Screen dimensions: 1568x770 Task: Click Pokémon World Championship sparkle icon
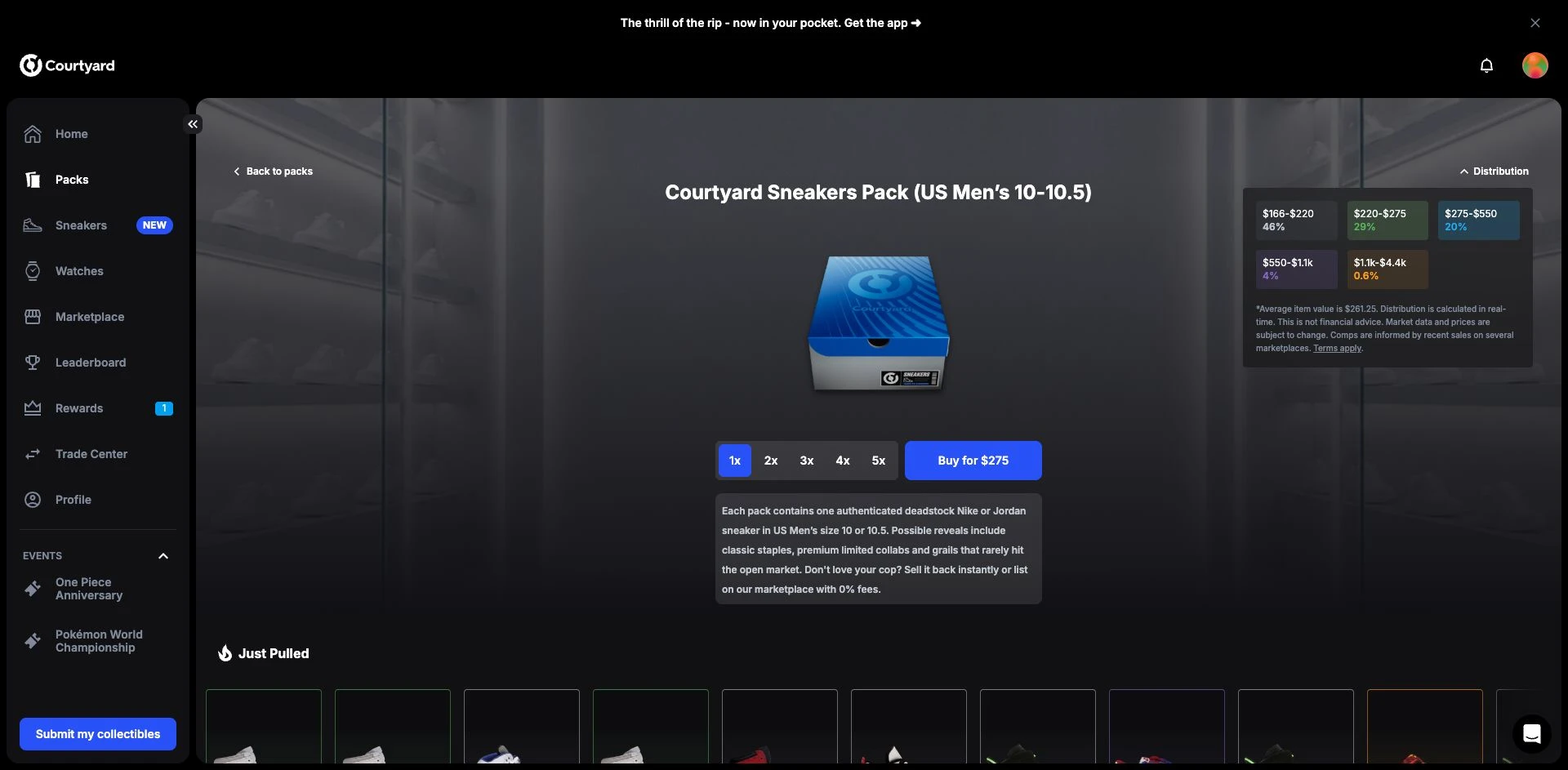pos(33,641)
